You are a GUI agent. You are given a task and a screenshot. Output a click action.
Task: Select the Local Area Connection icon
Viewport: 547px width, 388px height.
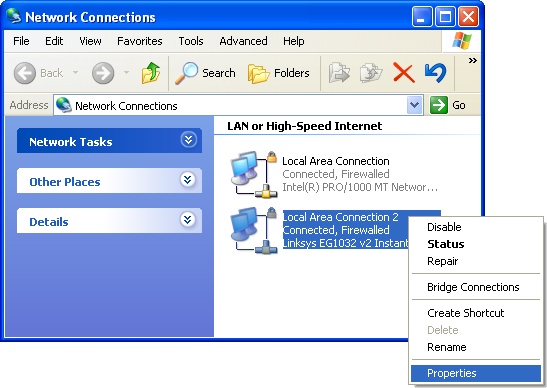pos(254,174)
